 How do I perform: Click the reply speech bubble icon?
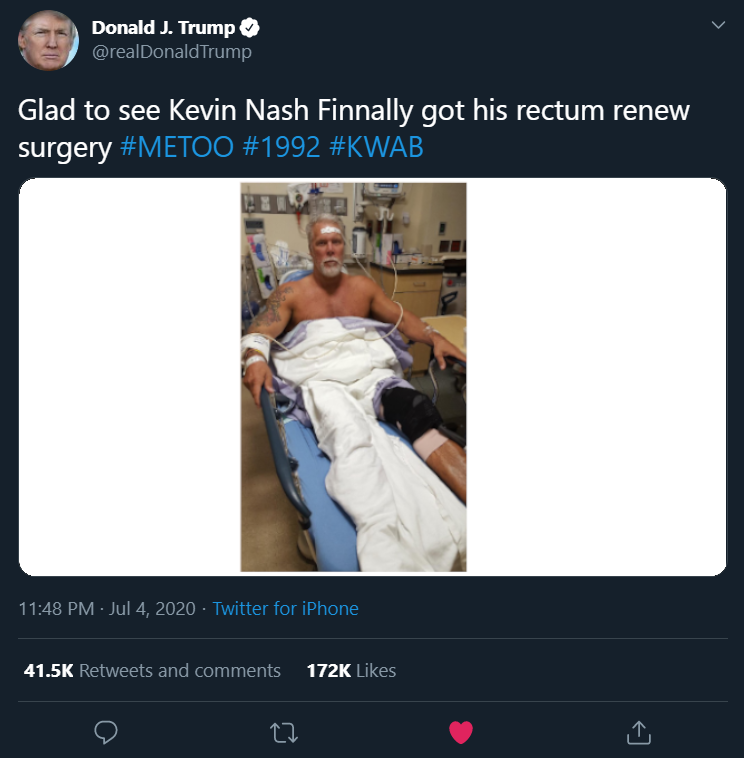tap(106, 732)
